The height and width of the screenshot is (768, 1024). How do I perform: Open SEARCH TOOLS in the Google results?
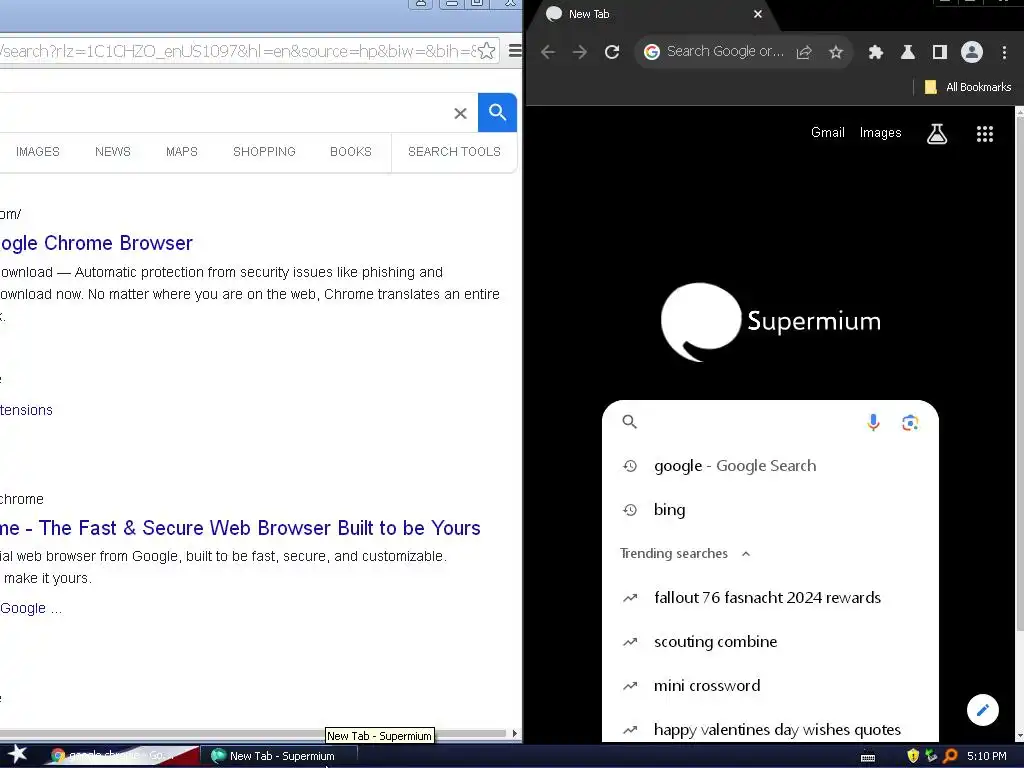pyautogui.click(x=455, y=152)
